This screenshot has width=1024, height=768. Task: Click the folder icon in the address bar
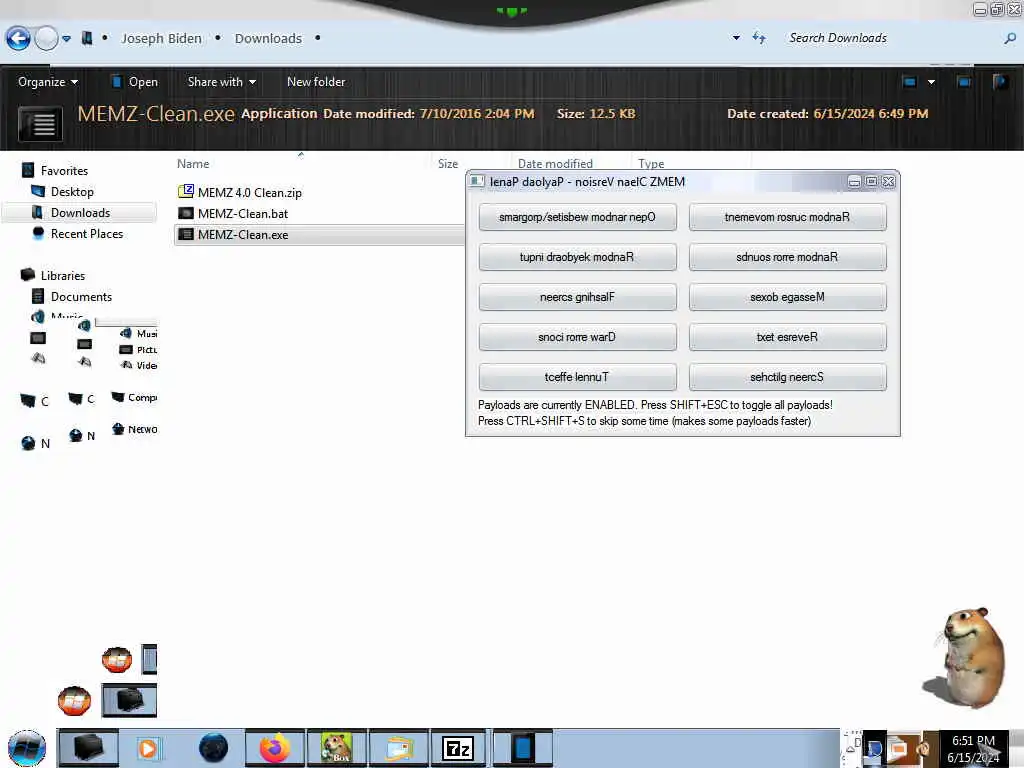[87, 39]
